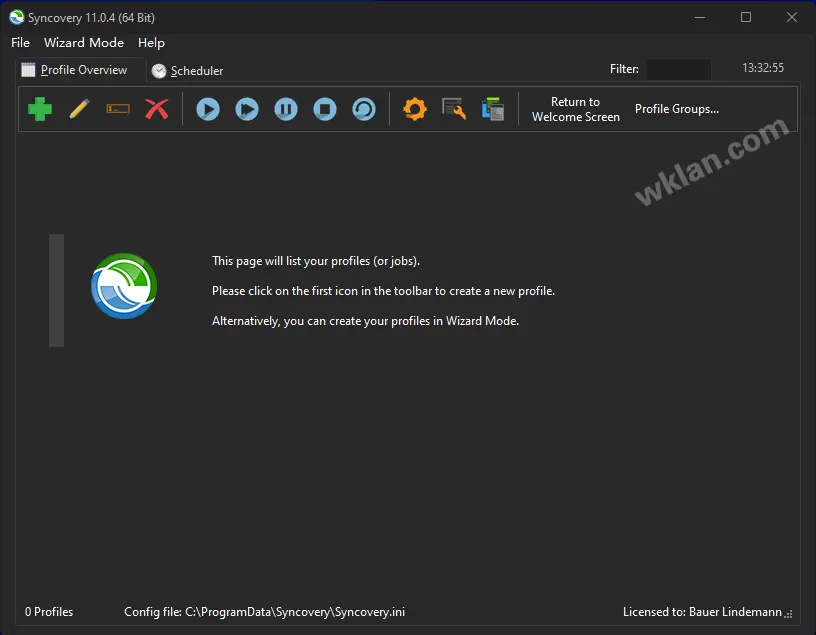Run profile in background with second play icon
816x635 pixels.
point(247,109)
